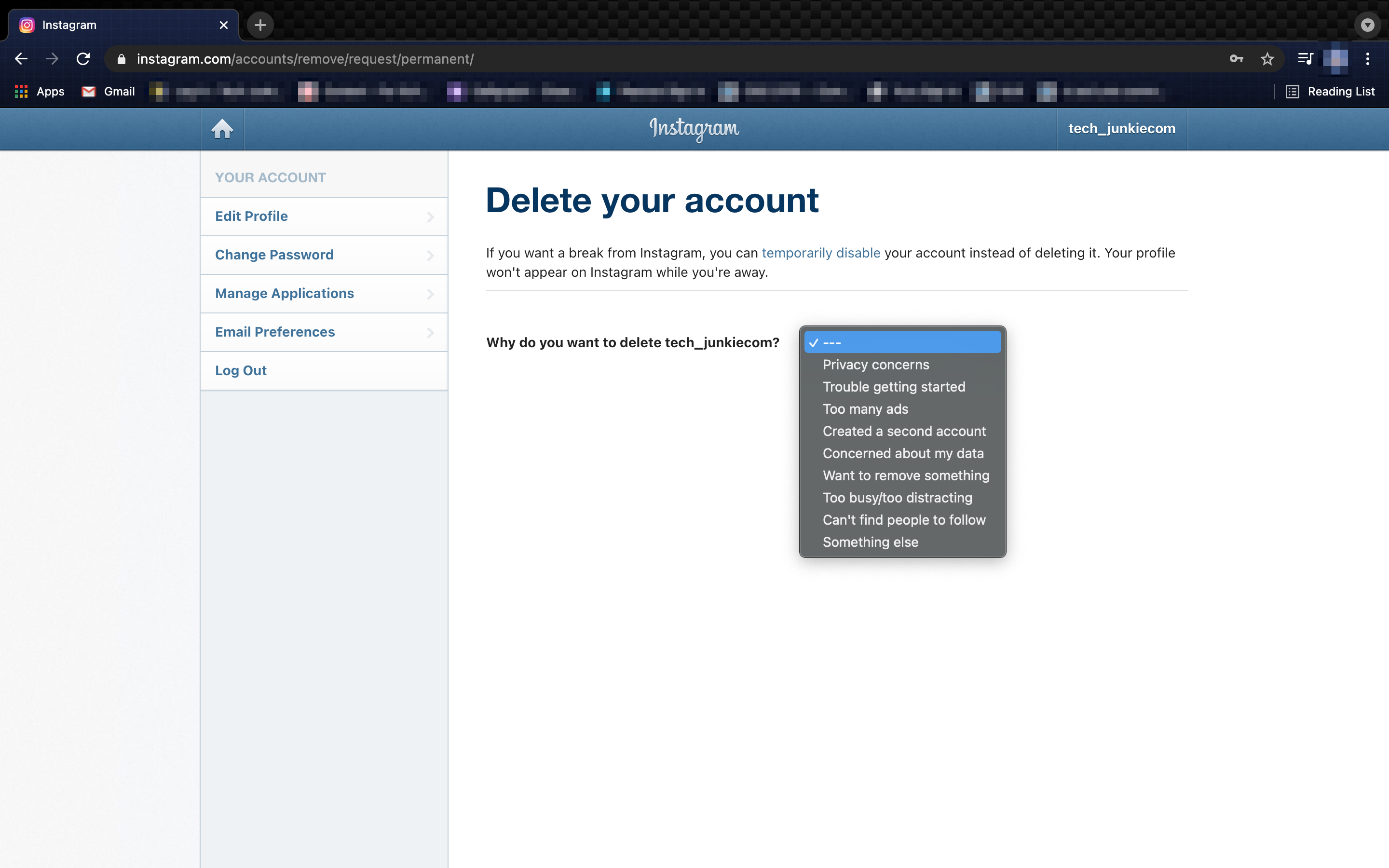
Task: Open Manage Applications in sidebar
Action: point(324,293)
